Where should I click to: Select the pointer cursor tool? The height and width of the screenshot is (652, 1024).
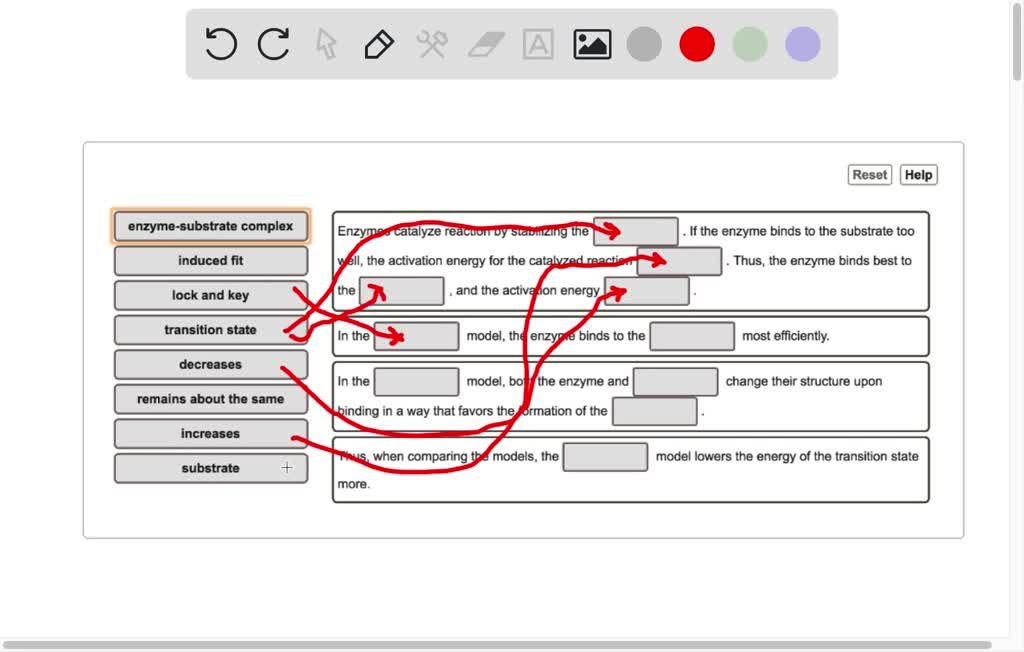[x=326, y=44]
